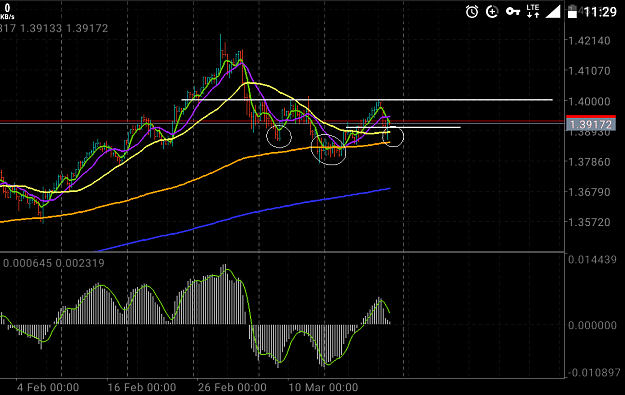Tap the alarm clock status icon
Image resolution: width=625 pixels, height=395 pixels.
pos(472,11)
